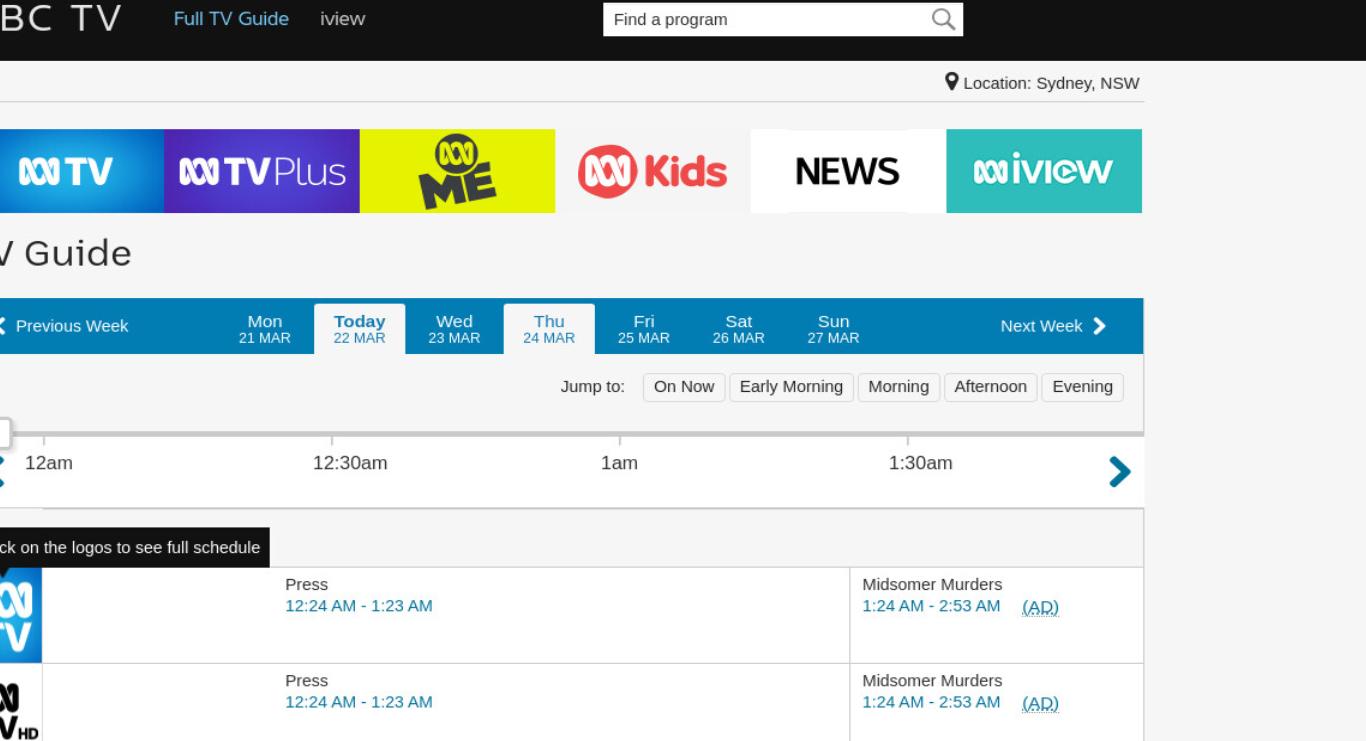The image size is (1366, 741).
Task: Change Location: Sydney, NSW
Action: tap(1042, 83)
